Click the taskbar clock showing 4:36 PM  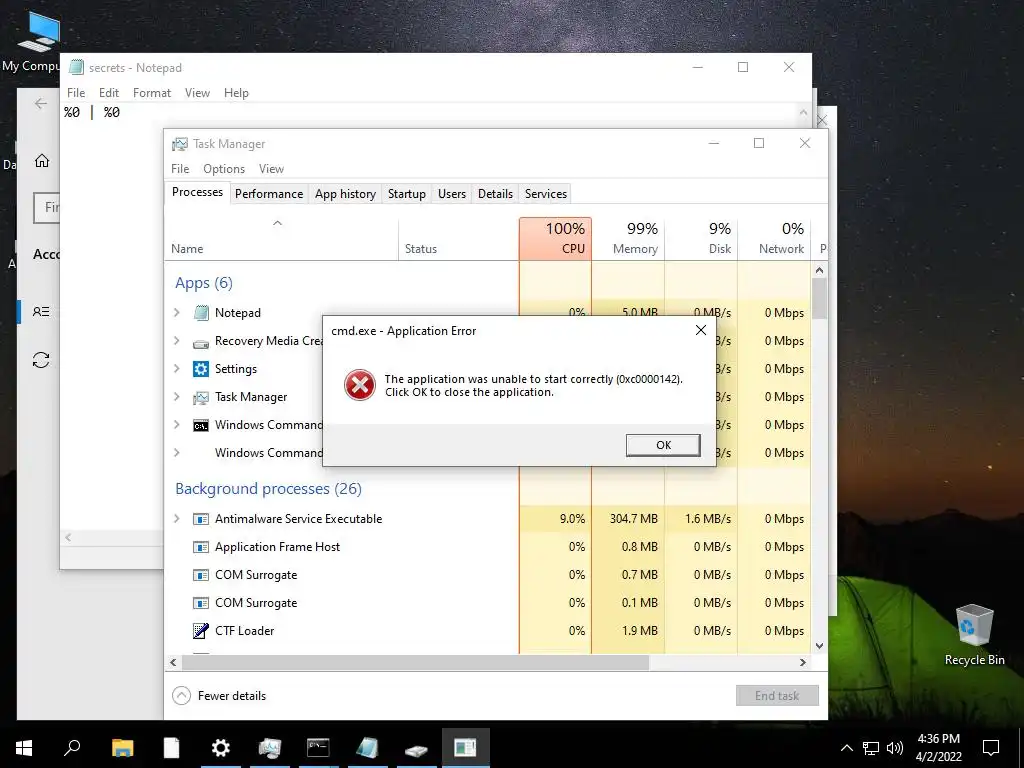[938, 748]
